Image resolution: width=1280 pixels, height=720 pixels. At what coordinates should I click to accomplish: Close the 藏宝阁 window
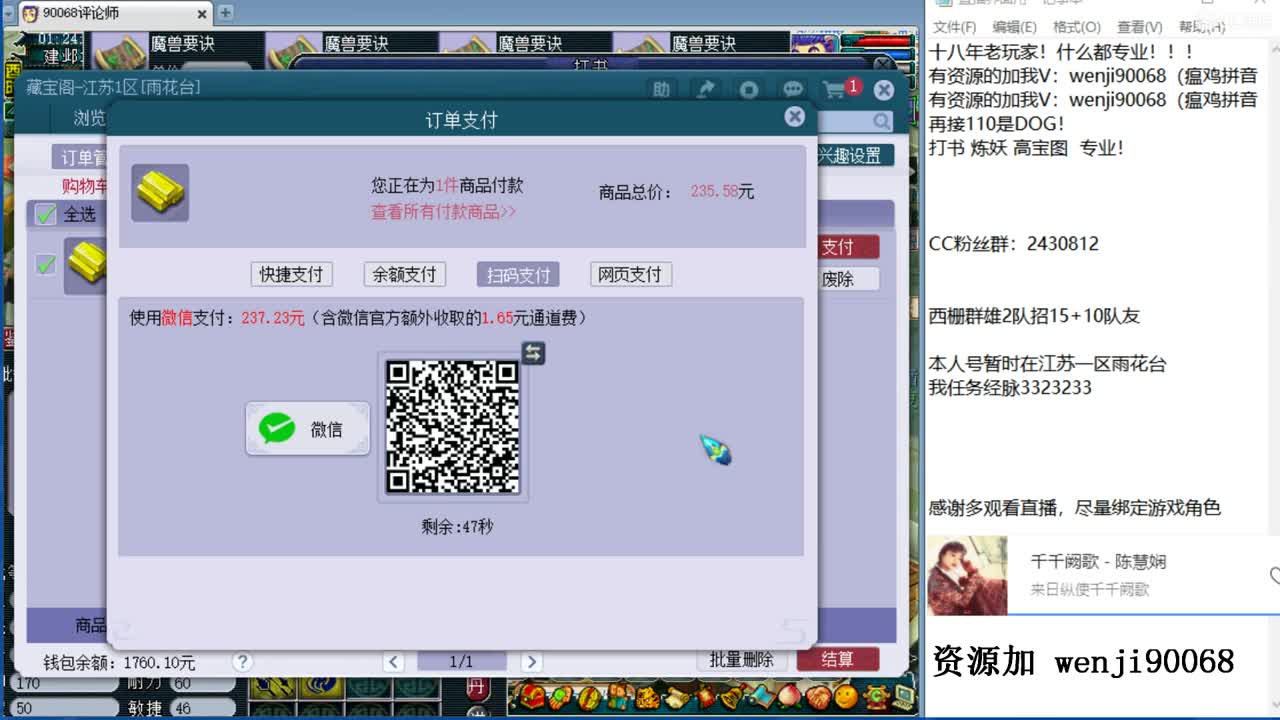884,90
